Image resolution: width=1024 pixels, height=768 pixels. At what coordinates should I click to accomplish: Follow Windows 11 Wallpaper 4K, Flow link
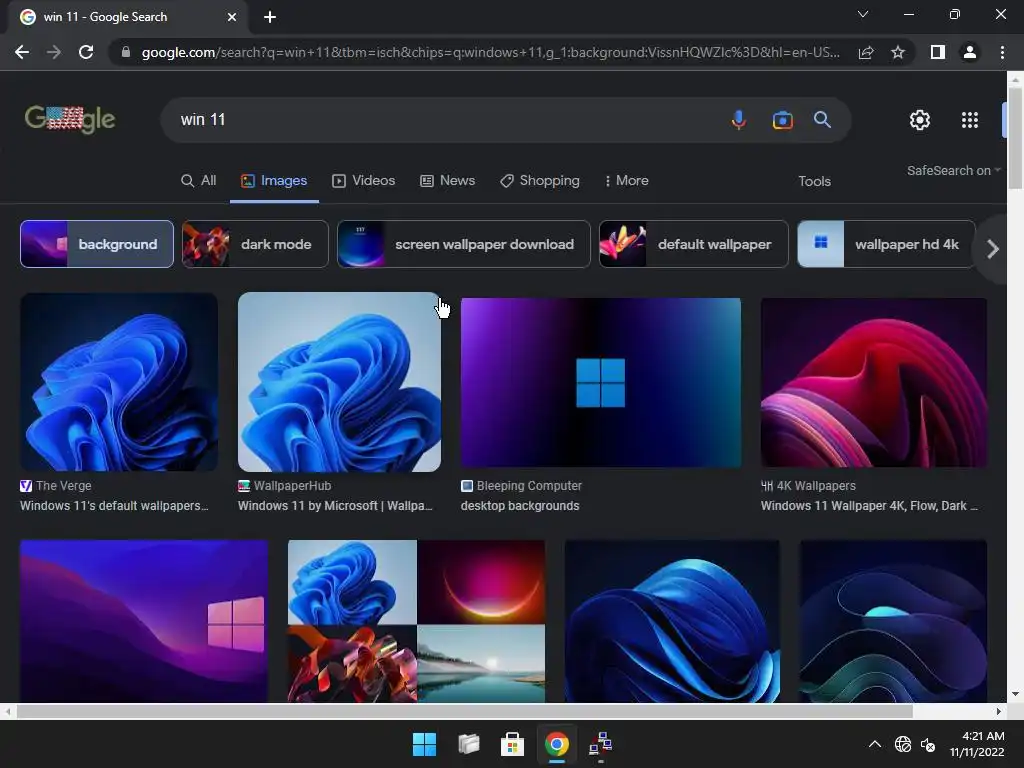click(x=869, y=506)
